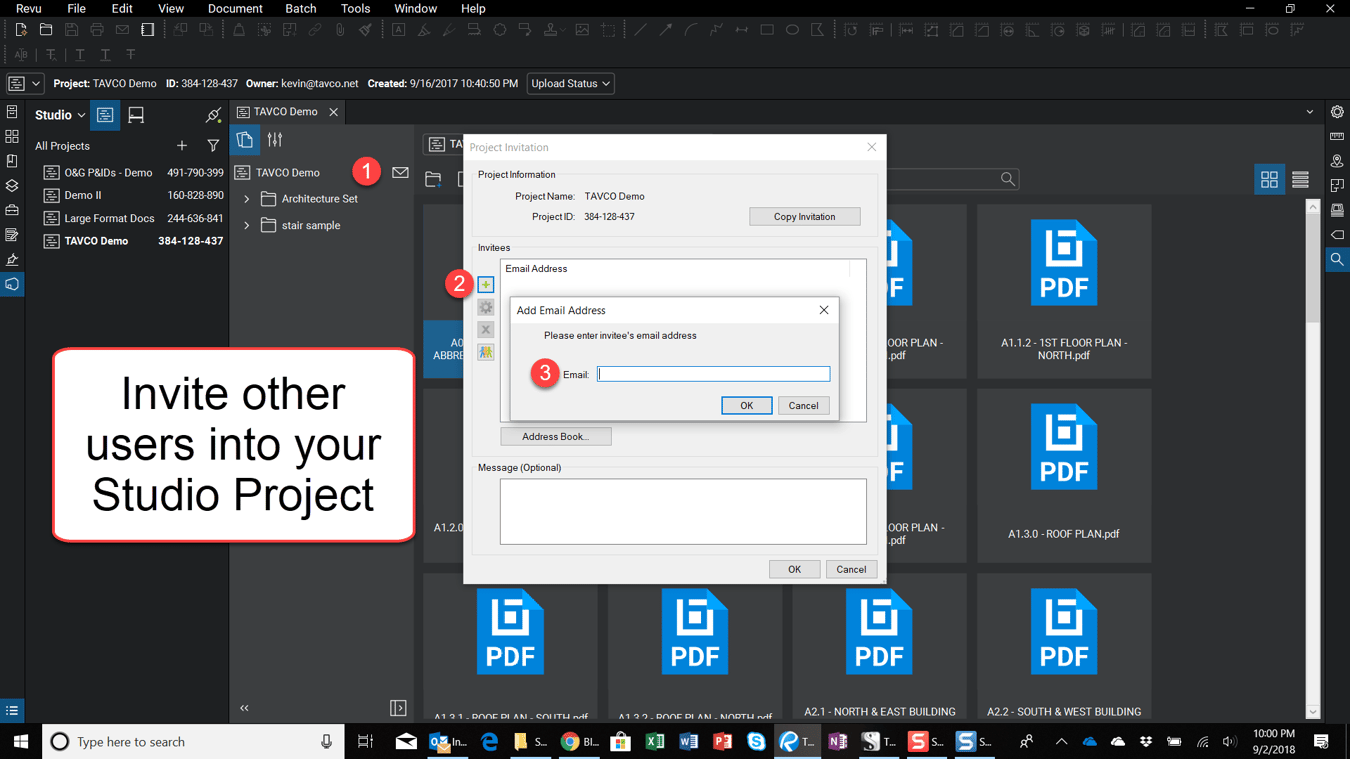Click the envelope icon next to TAVCO Demo
Image resolution: width=1350 pixels, height=759 pixels.
[x=400, y=172]
